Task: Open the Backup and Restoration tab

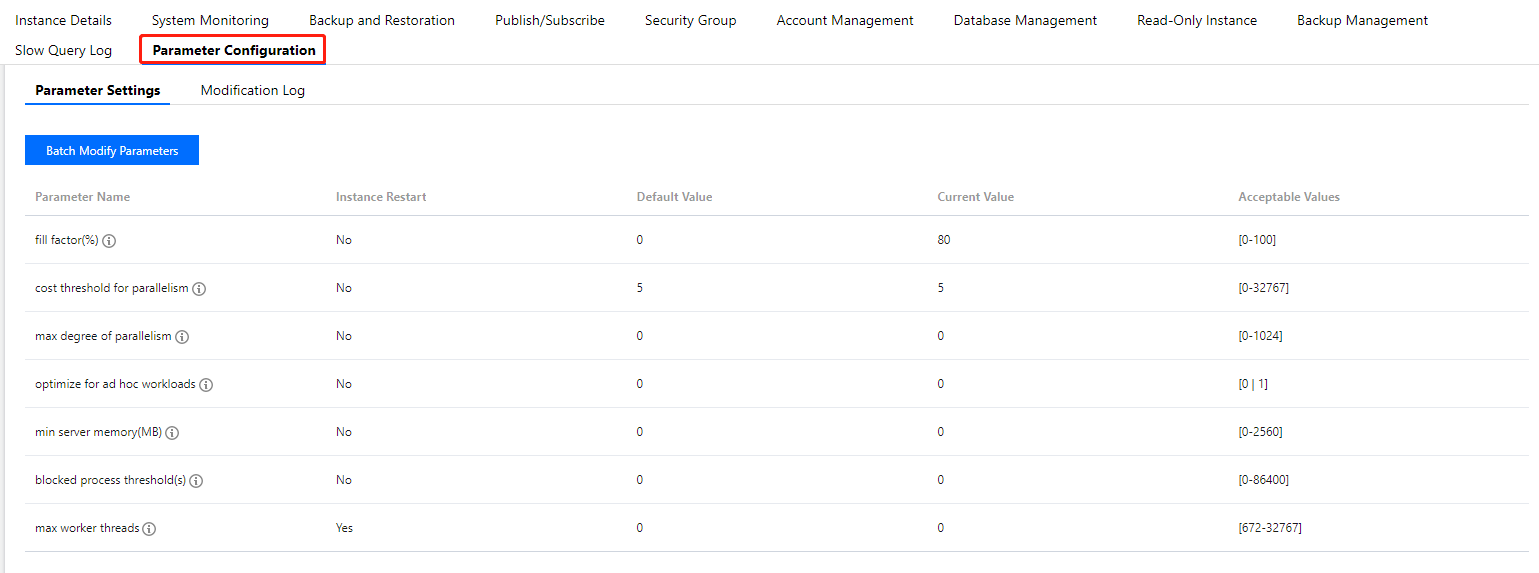Action: click(382, 20)
